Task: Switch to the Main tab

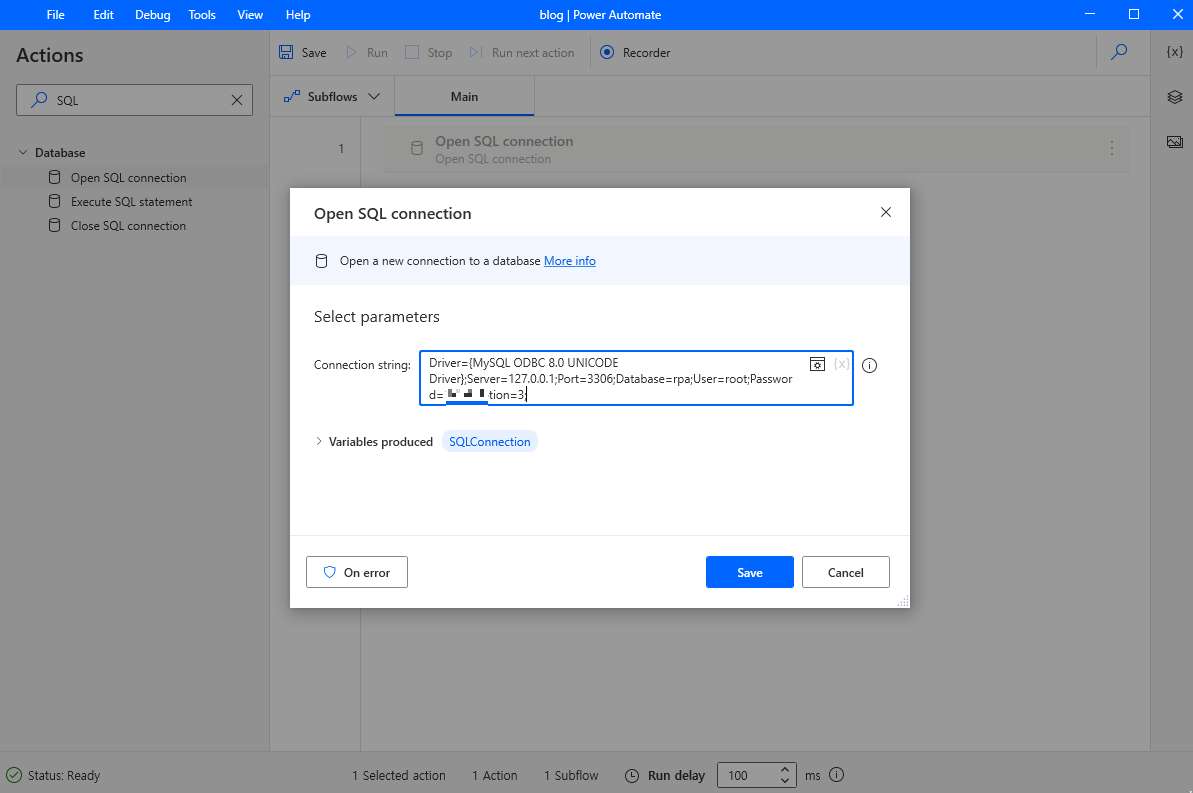Action: 464,97
